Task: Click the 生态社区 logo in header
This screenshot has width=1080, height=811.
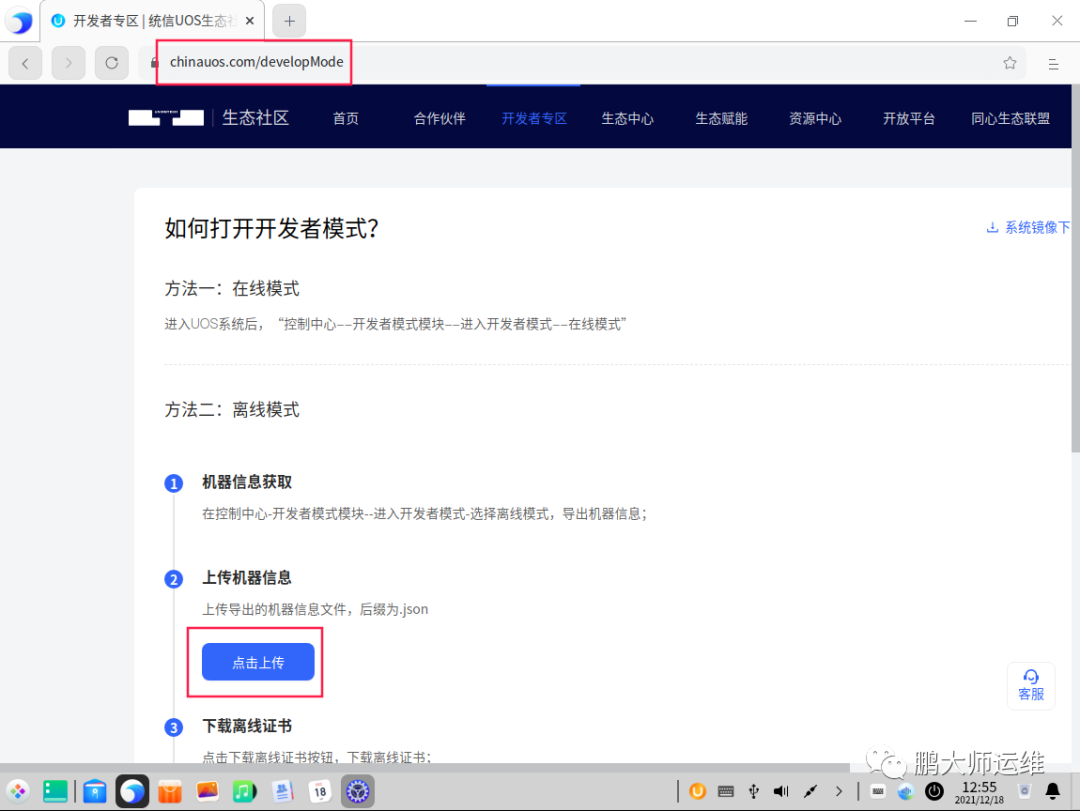Action: [x=209, y=118]
